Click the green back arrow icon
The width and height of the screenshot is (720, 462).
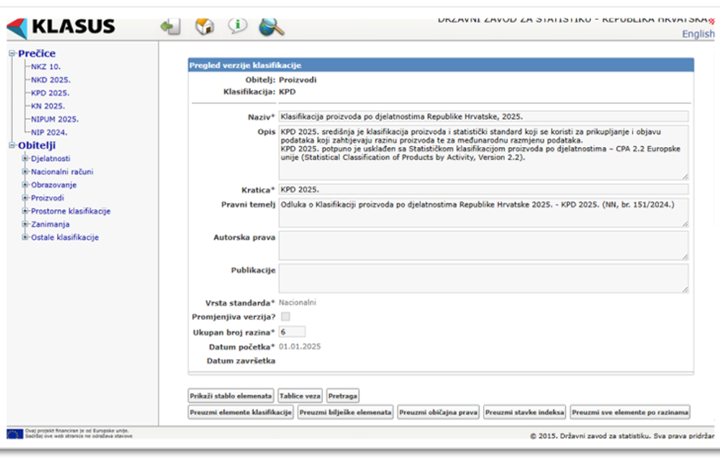[170, 27]
